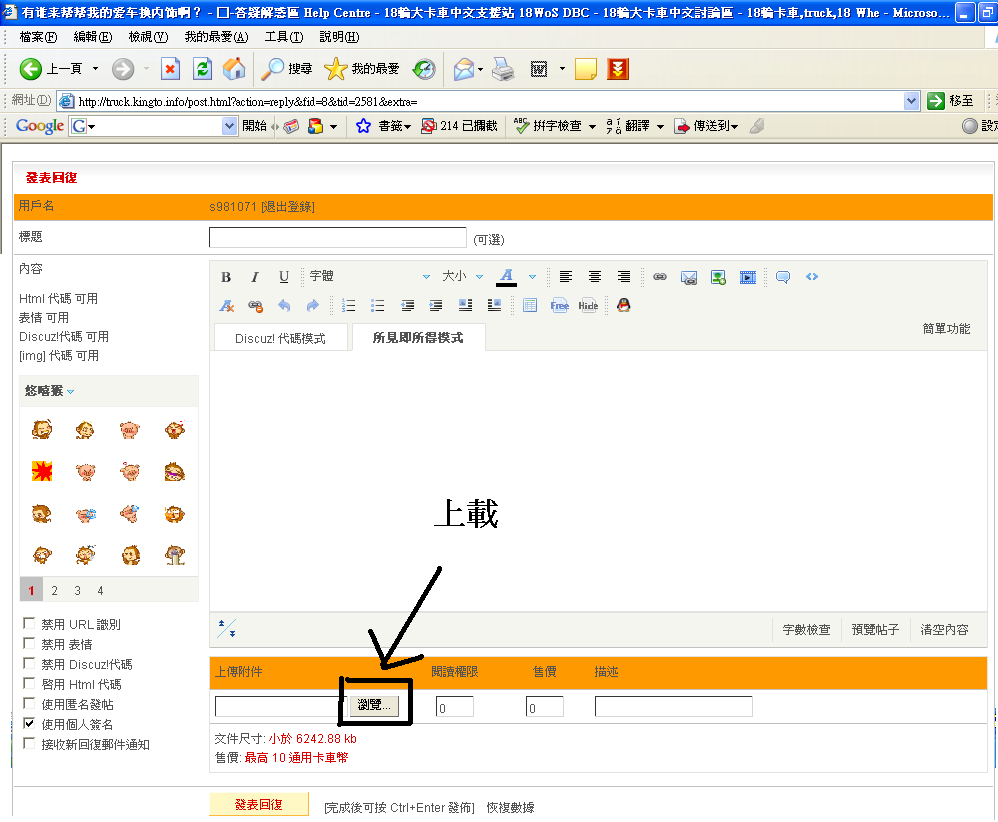Open the browser address bar dropdown
This screenshot has width=998, height=822.
pyautogui.click(x=911, y=101)
